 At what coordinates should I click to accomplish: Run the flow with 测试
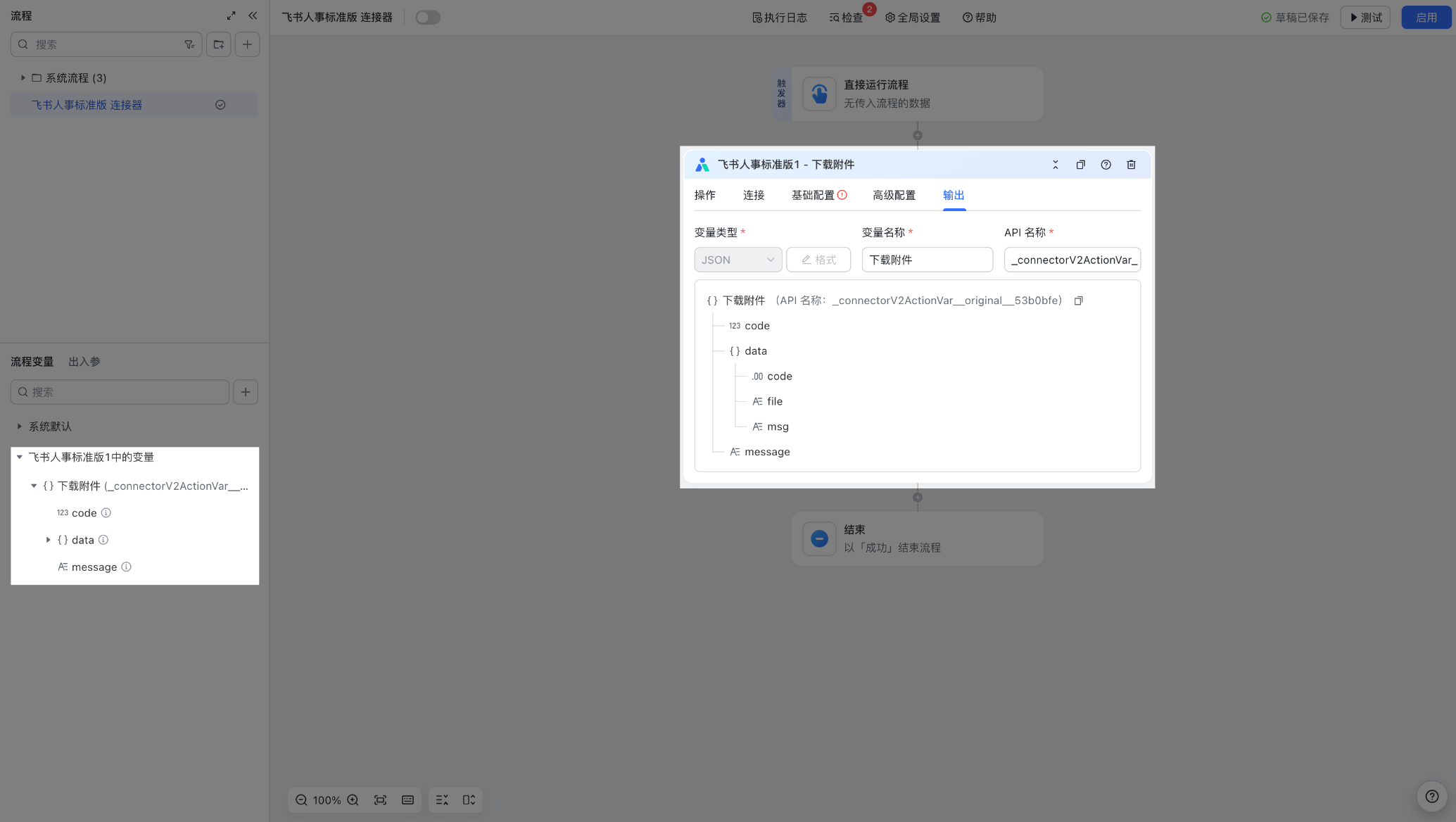pos(1366,18)
